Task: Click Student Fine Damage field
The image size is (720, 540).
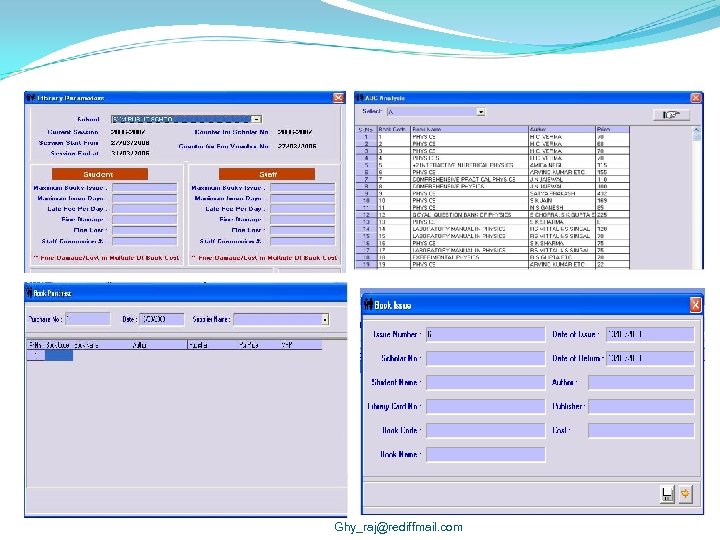Action: 145,219
